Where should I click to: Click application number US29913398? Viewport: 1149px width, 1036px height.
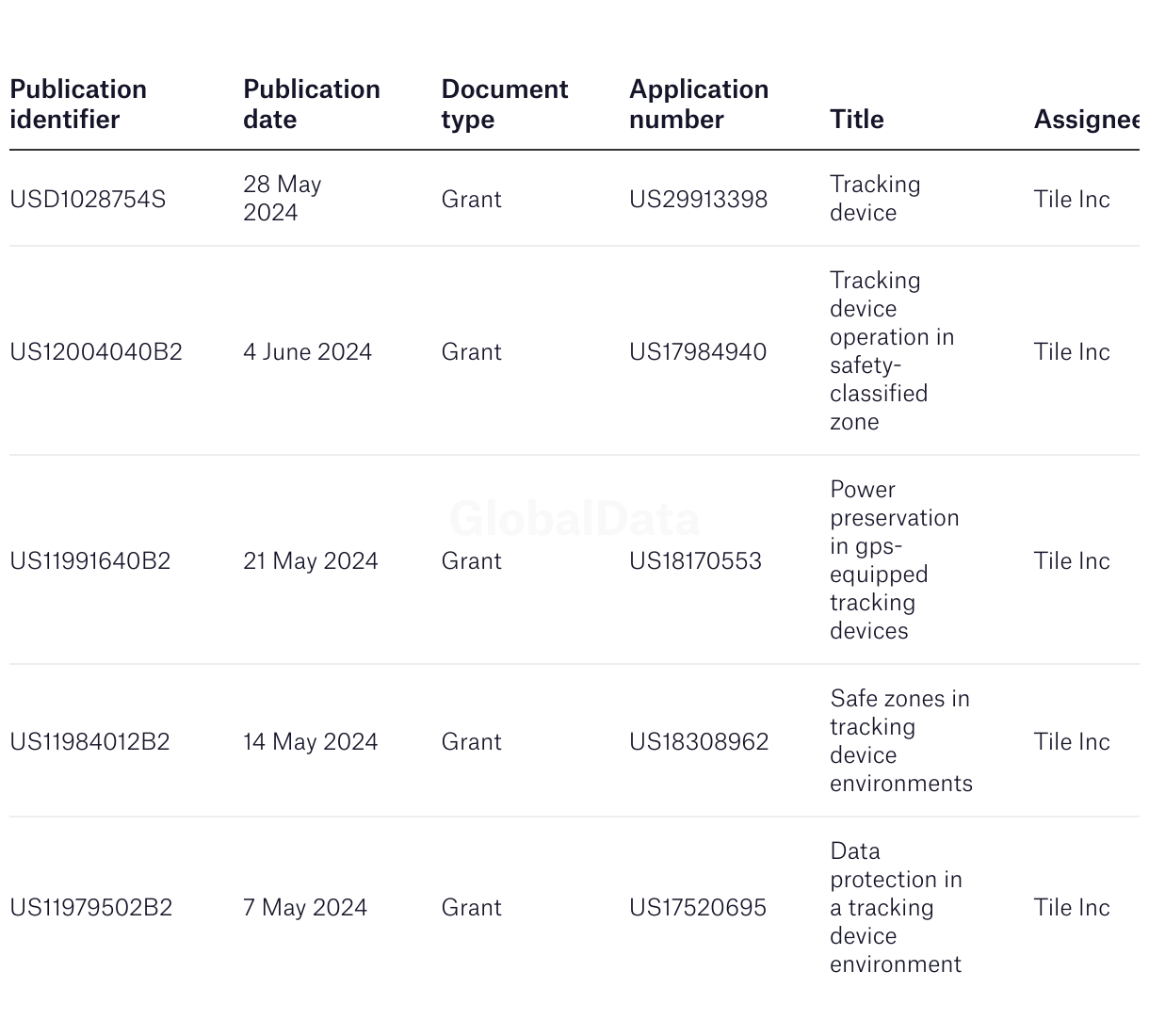[x=698, y=200]
